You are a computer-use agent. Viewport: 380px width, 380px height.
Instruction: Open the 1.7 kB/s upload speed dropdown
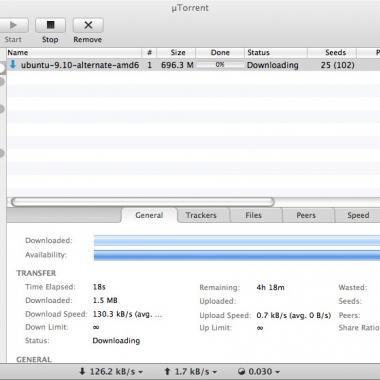coord(190,371)
